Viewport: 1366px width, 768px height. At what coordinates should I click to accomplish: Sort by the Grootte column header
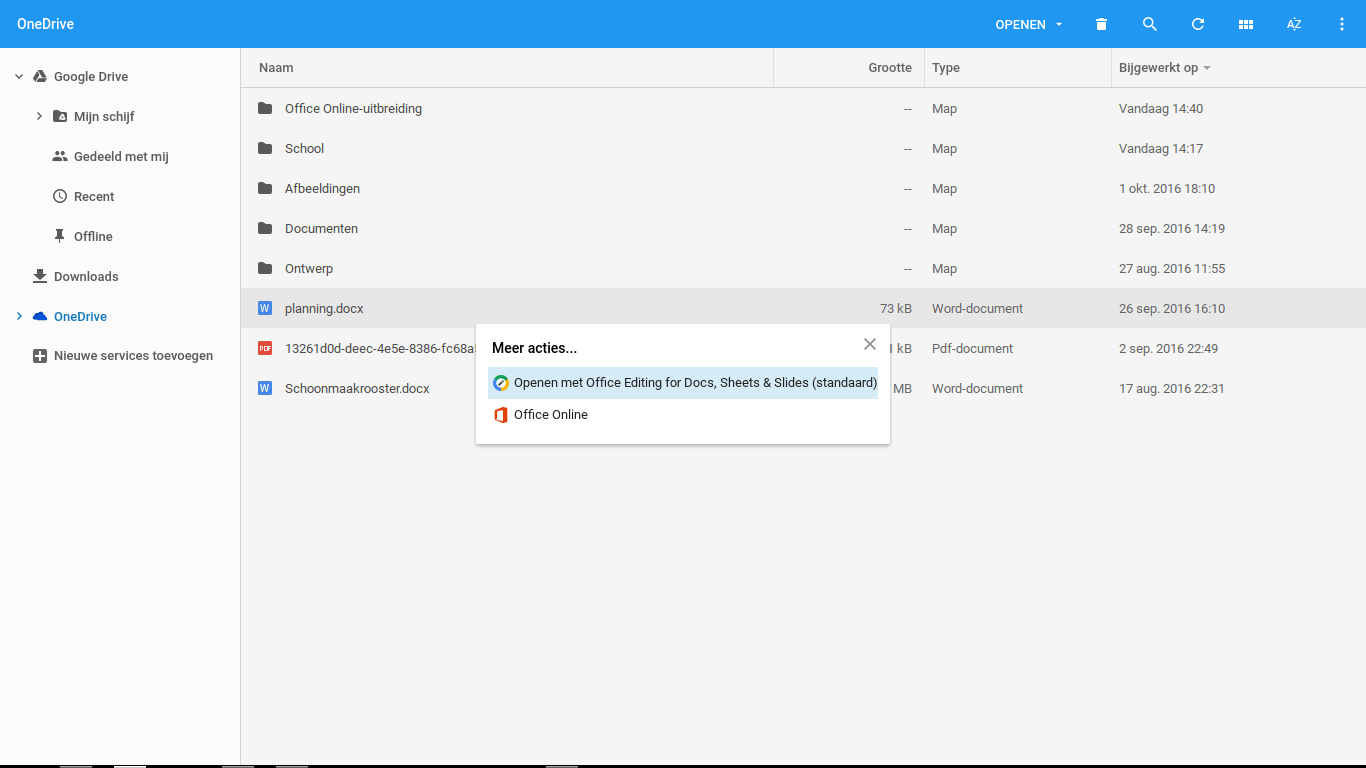tap(890, 68)
